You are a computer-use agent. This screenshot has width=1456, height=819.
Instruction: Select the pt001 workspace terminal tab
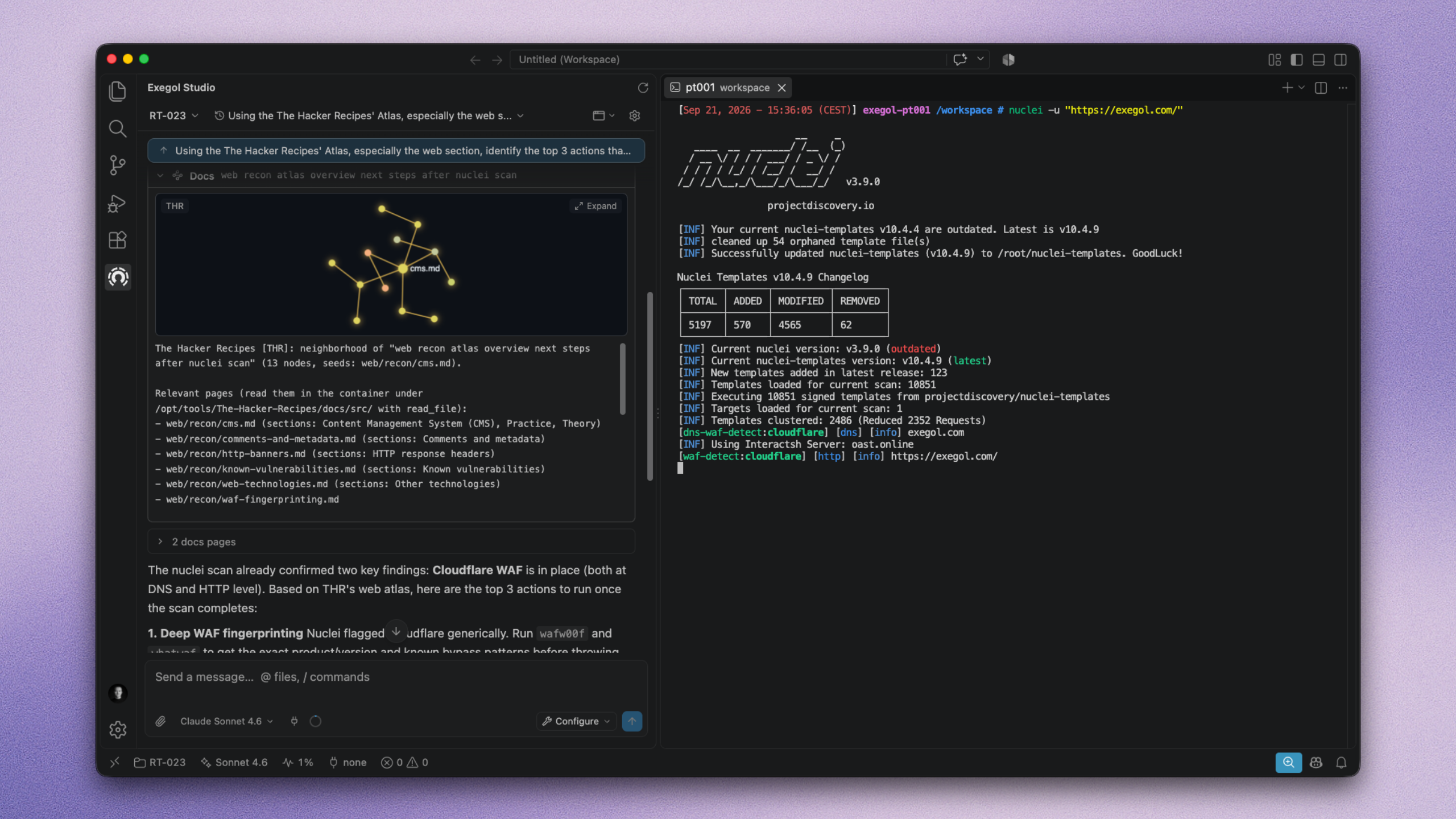click(x=727, y=88)
